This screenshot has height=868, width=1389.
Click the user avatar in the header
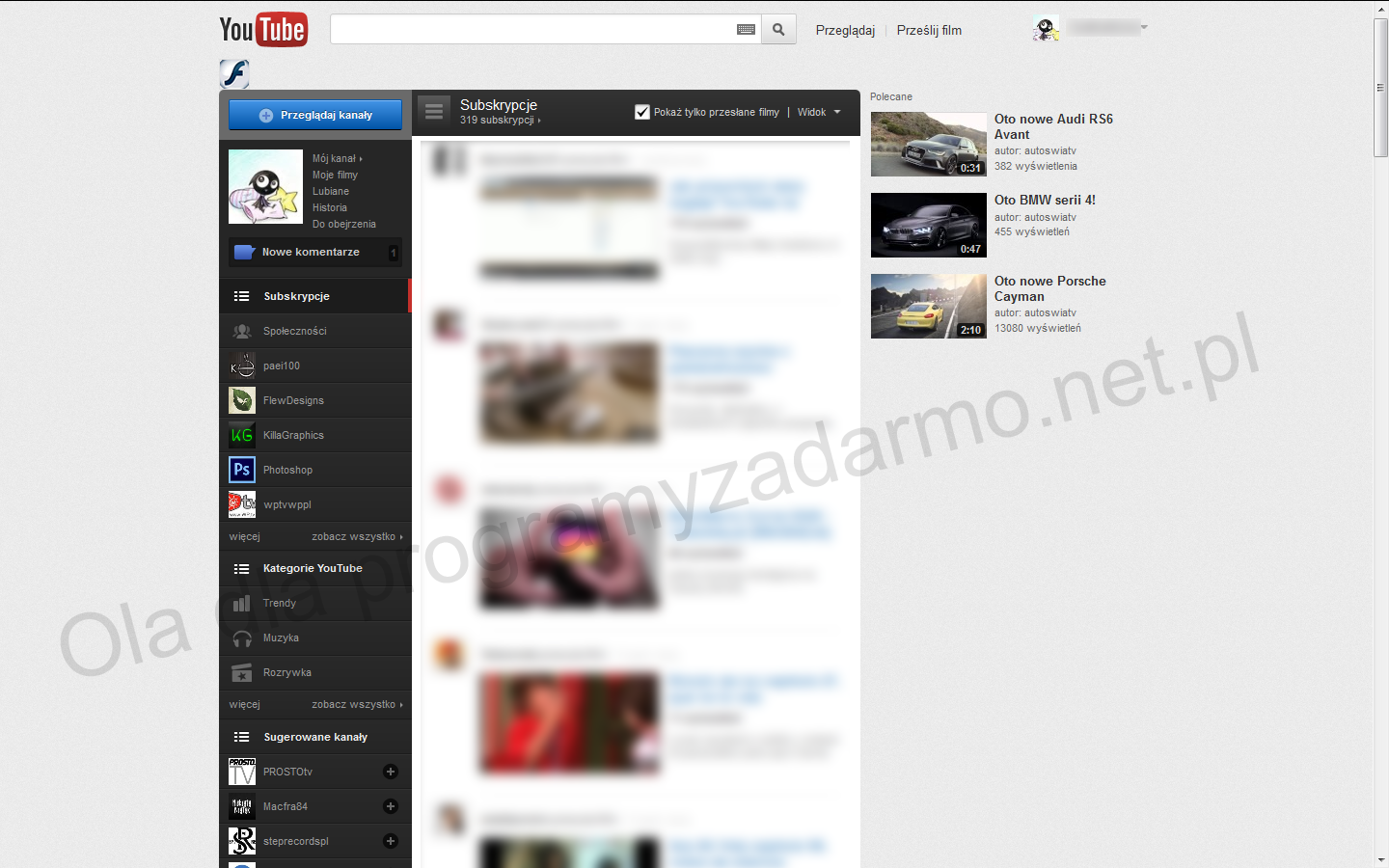coord(1046,29)
